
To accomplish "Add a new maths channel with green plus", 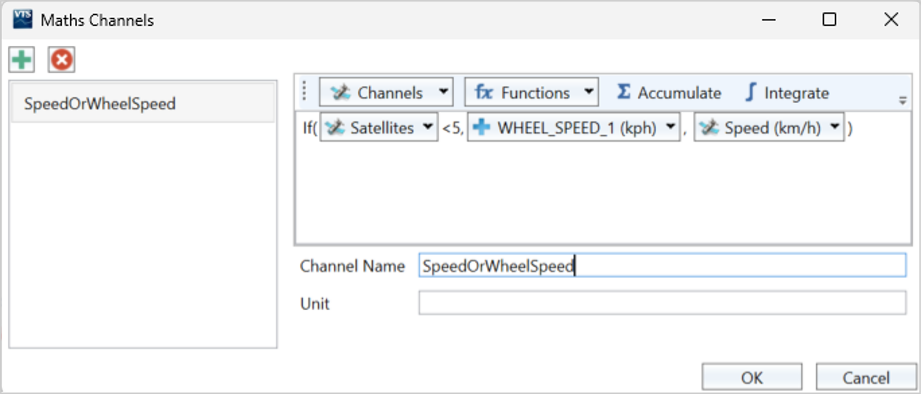I will coord(22,60).
